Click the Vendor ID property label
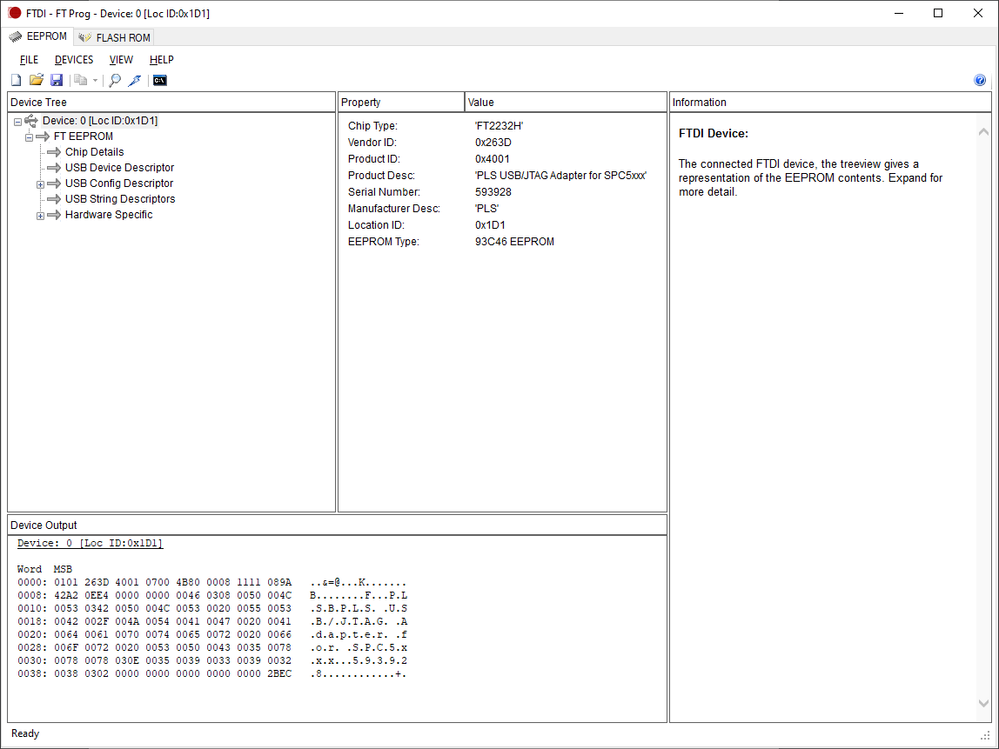 (x=372, y=143)
